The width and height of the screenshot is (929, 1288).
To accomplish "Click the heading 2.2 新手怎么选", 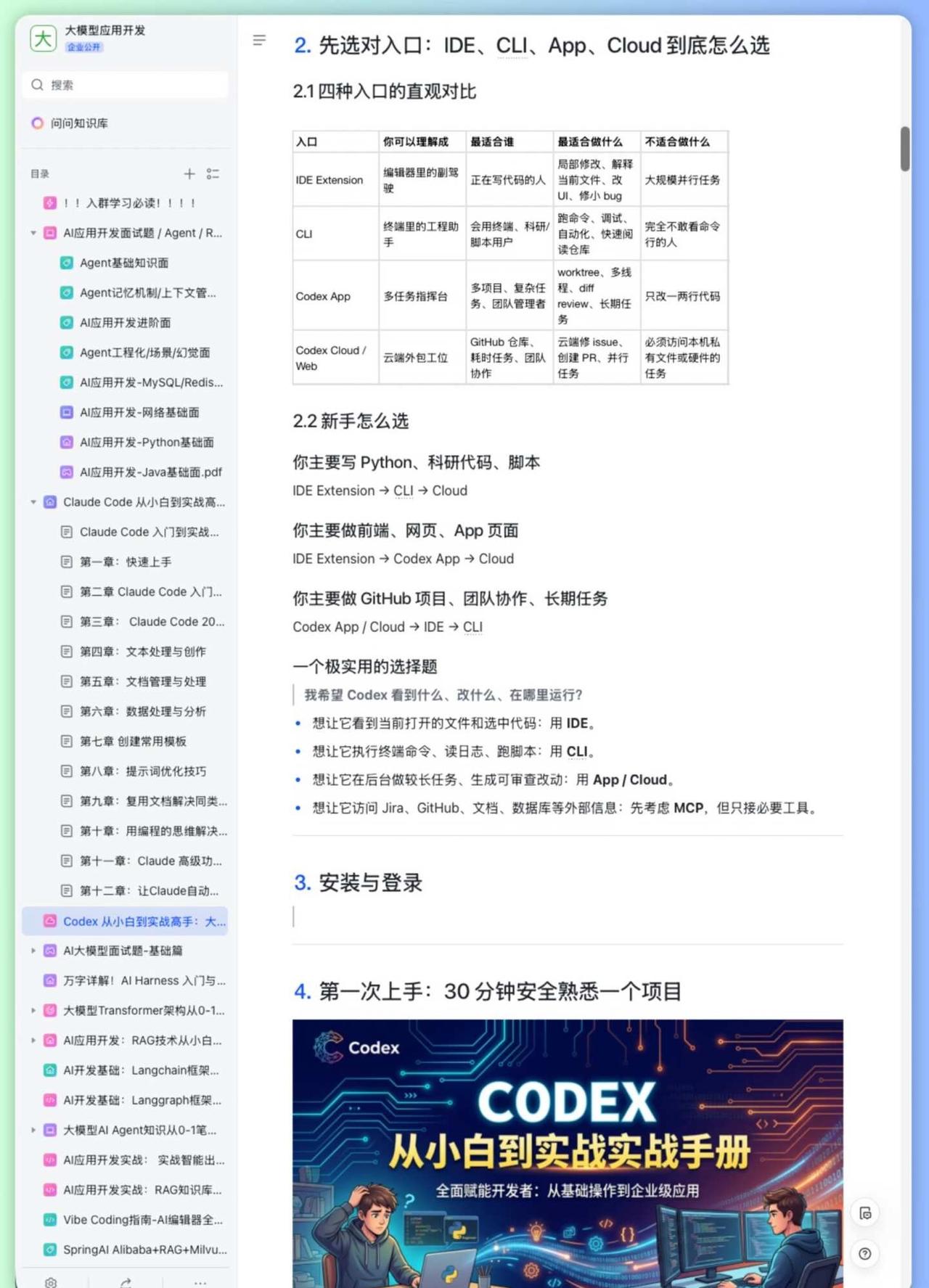I will click(351, 421).
